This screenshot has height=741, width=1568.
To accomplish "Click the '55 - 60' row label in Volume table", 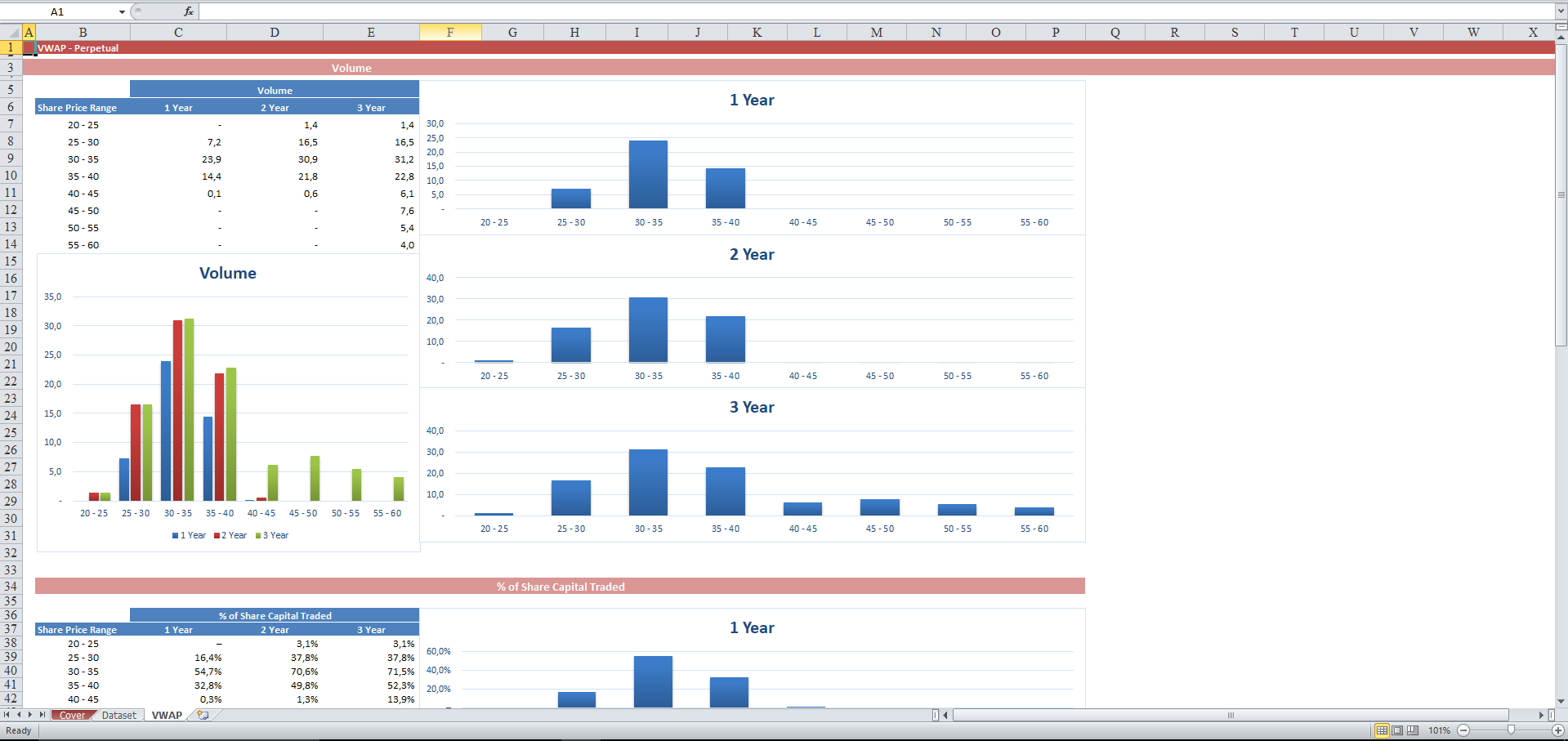I will click(x=83, y=245).
